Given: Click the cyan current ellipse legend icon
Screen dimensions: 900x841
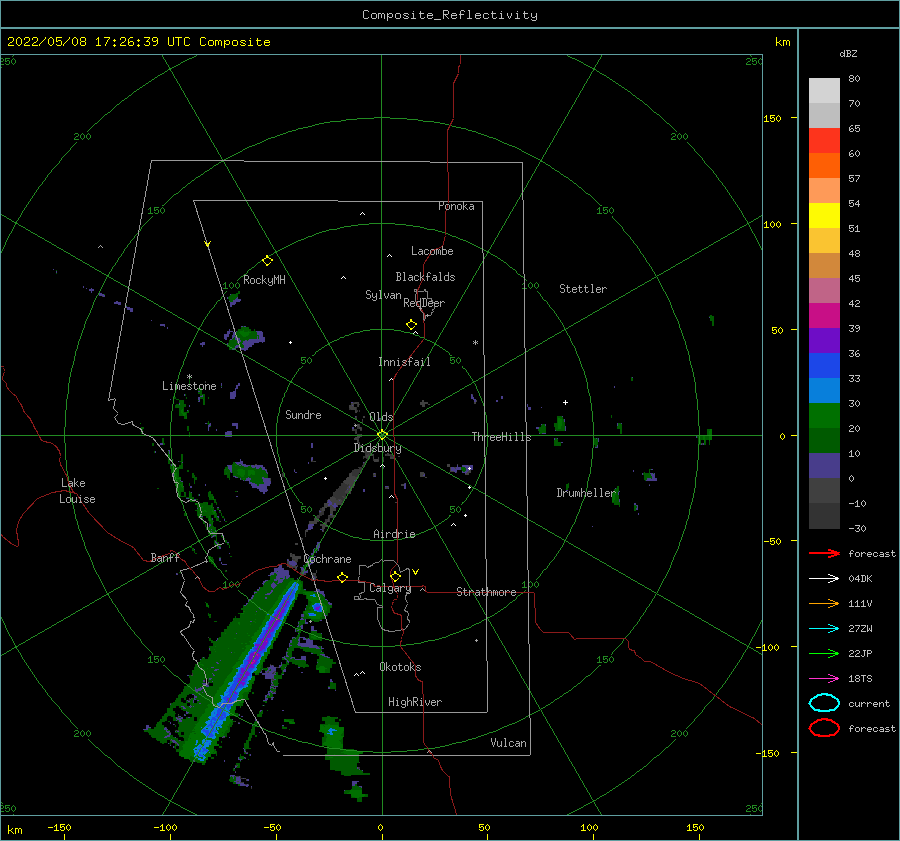Looking at the screenshot, I should tap(824, 703).
